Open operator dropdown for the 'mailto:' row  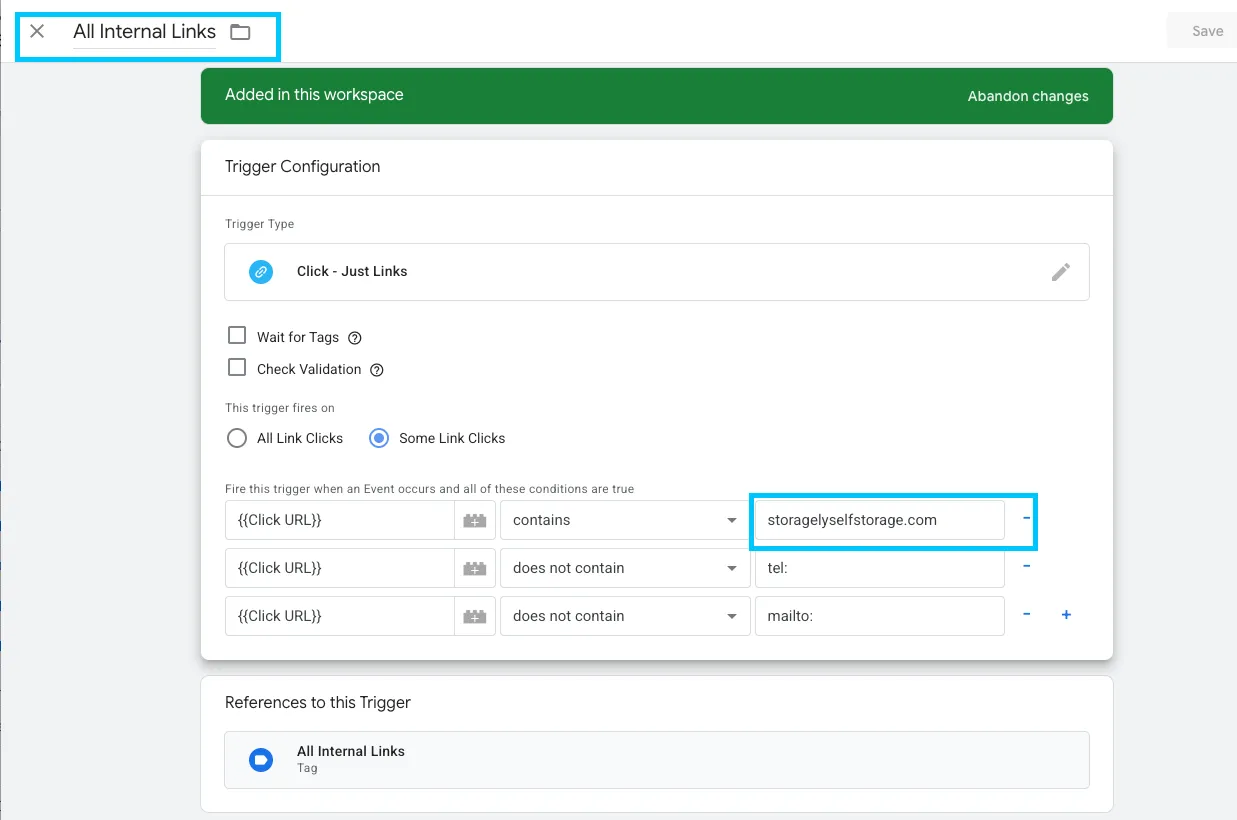pyautogui.click(x=625, y=616)
